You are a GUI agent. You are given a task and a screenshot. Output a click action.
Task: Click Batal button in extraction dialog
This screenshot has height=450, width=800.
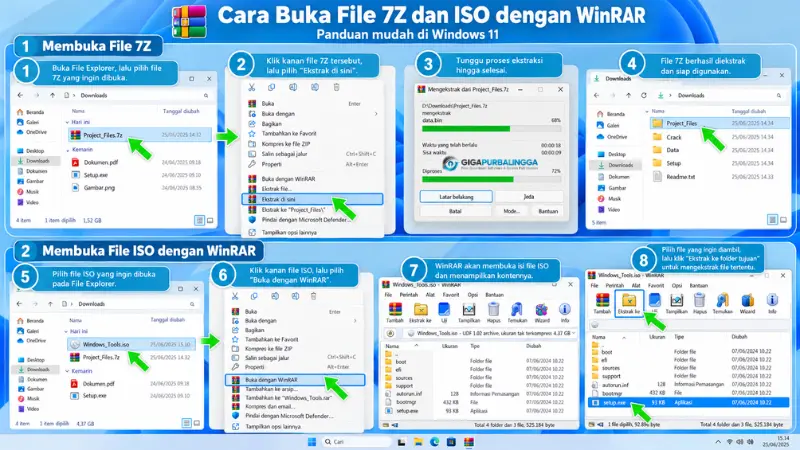coord(455,211)
